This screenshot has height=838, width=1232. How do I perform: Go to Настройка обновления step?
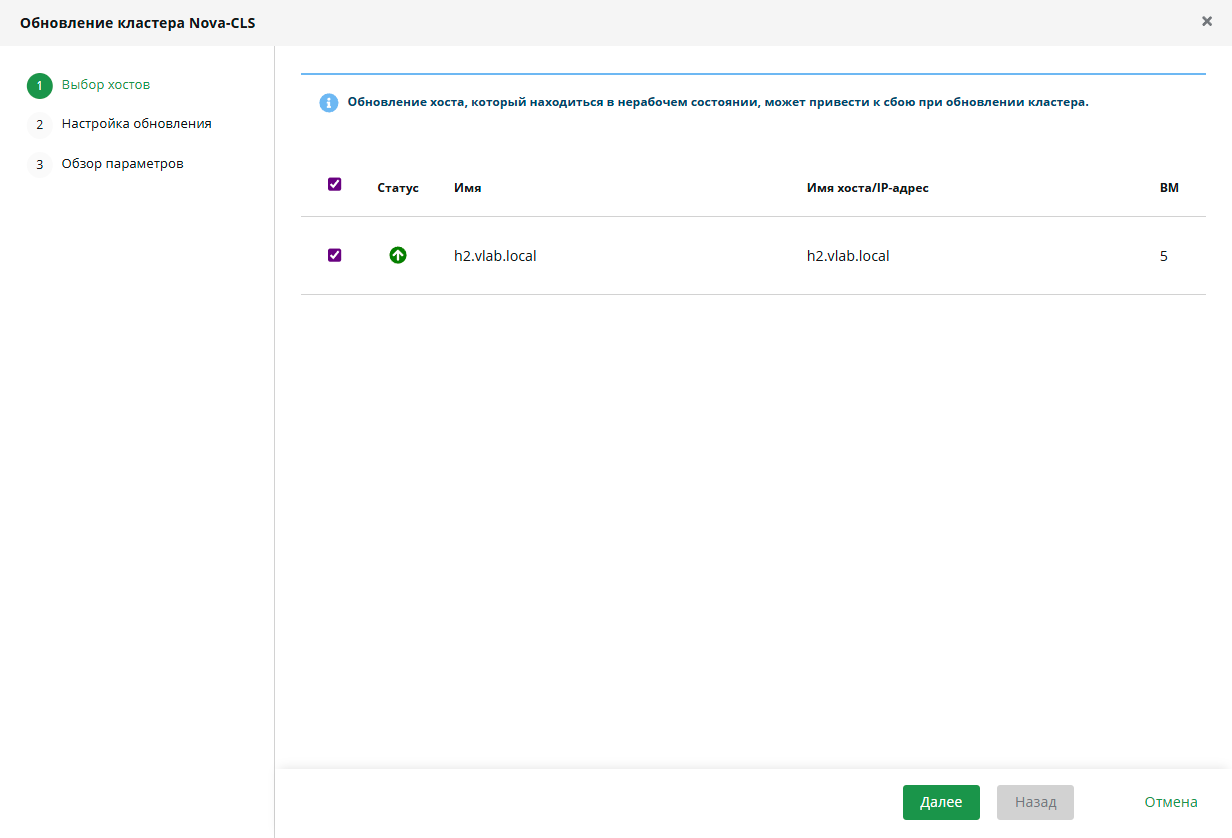(x=136, y=124)
